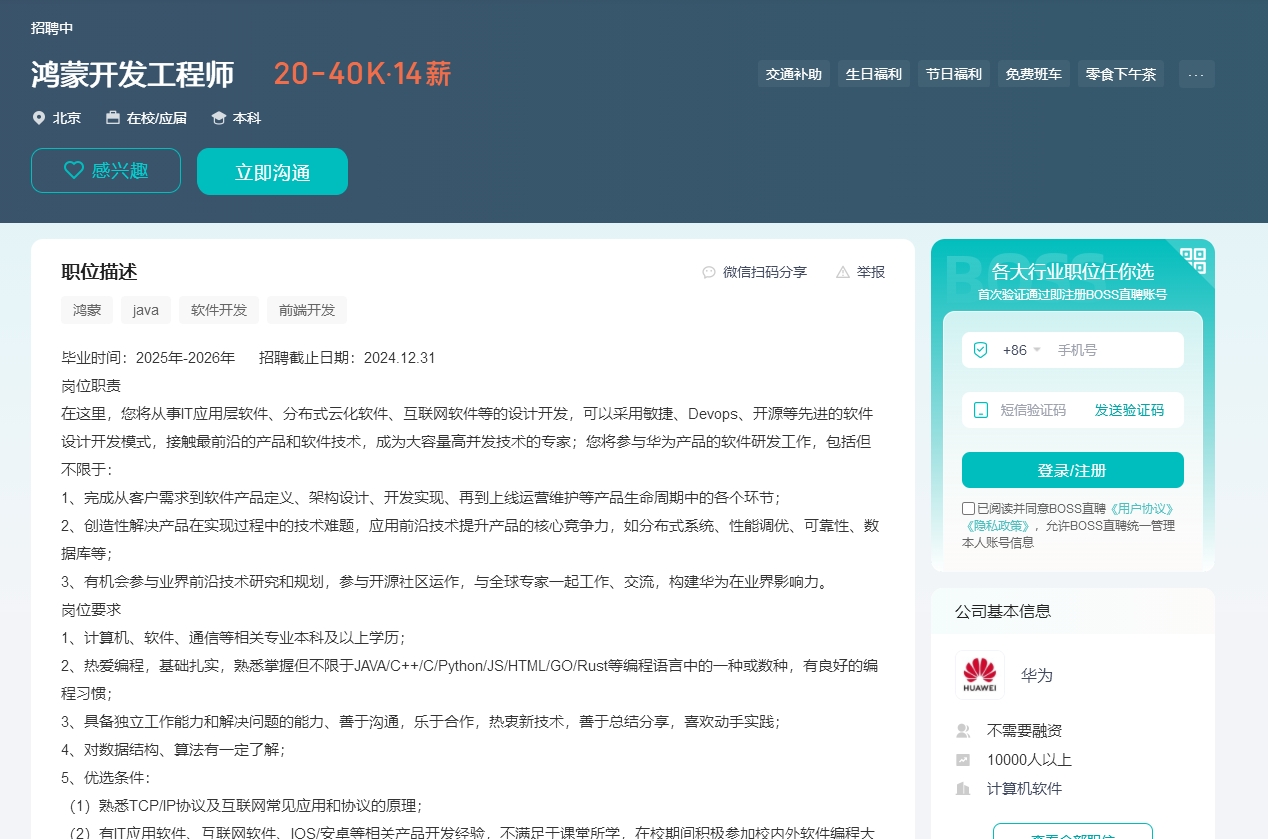Click the WeChat scan share icon

click(x=709, y=272)
